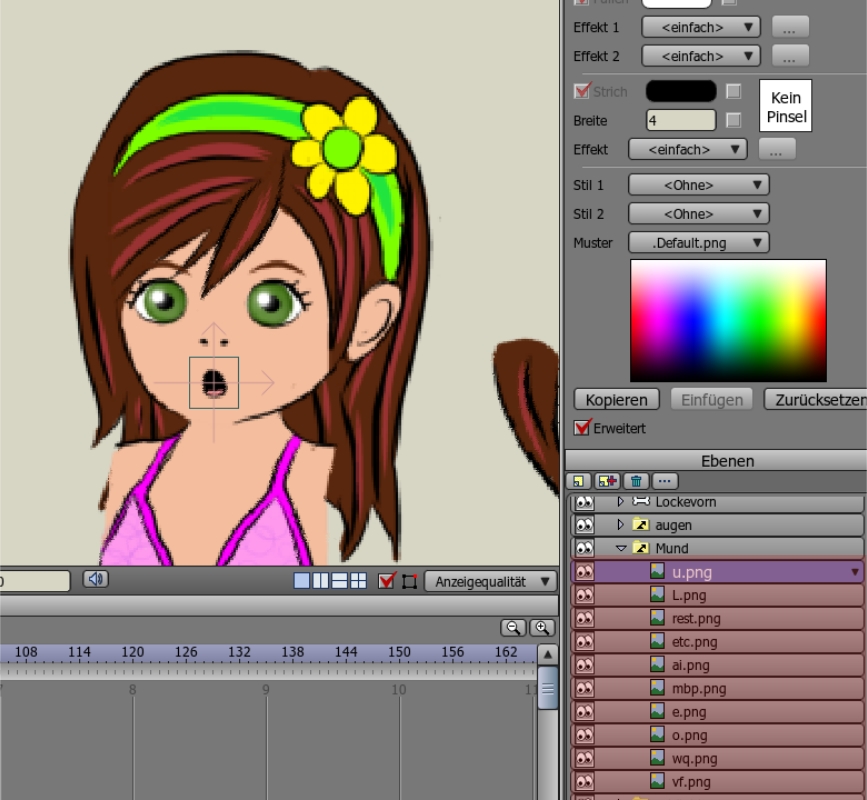This screenshot has height=800, width=867.
Task: Toggle visibility of o.png layer
Action: pyautogui.click(x=584, y=735)
